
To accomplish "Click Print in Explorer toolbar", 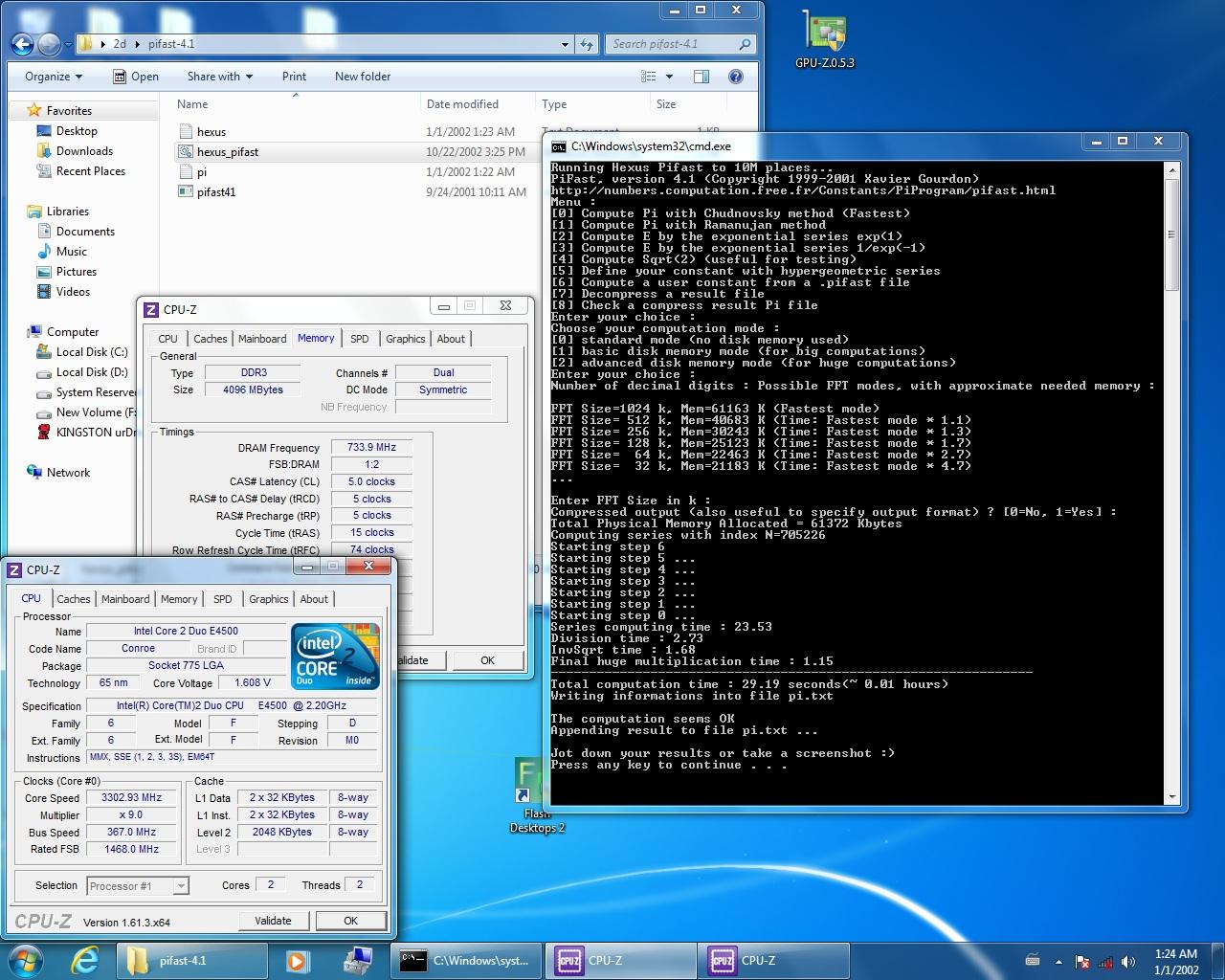I will pyautogui.click(x=295, y=77).
